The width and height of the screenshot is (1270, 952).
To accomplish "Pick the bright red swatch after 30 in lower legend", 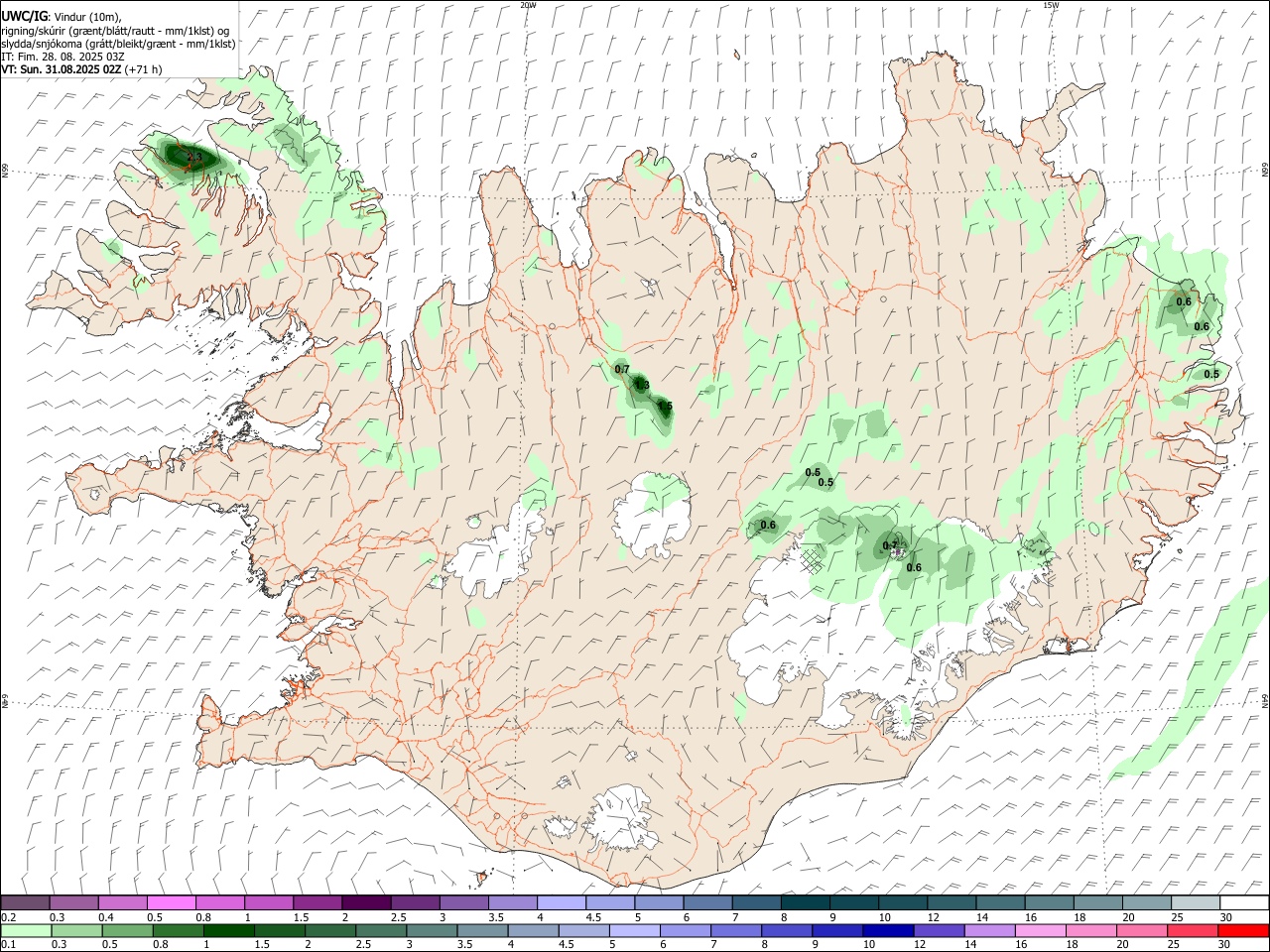I will (1243, 930).
